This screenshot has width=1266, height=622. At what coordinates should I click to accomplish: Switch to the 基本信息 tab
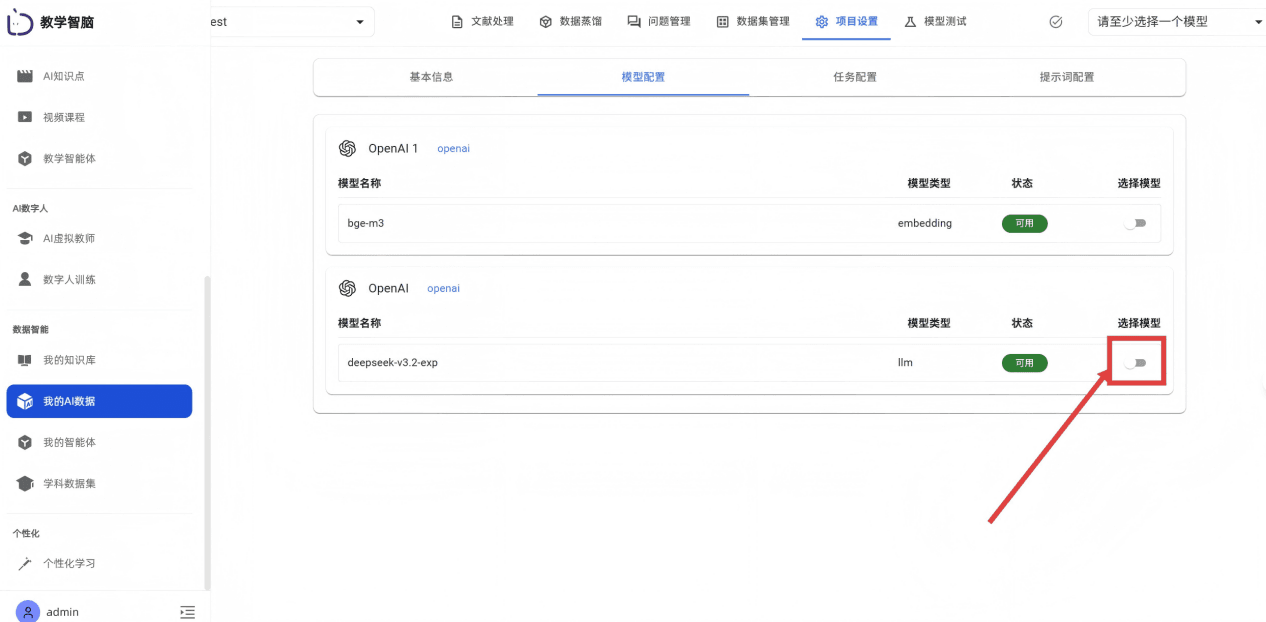pos(431,77)
